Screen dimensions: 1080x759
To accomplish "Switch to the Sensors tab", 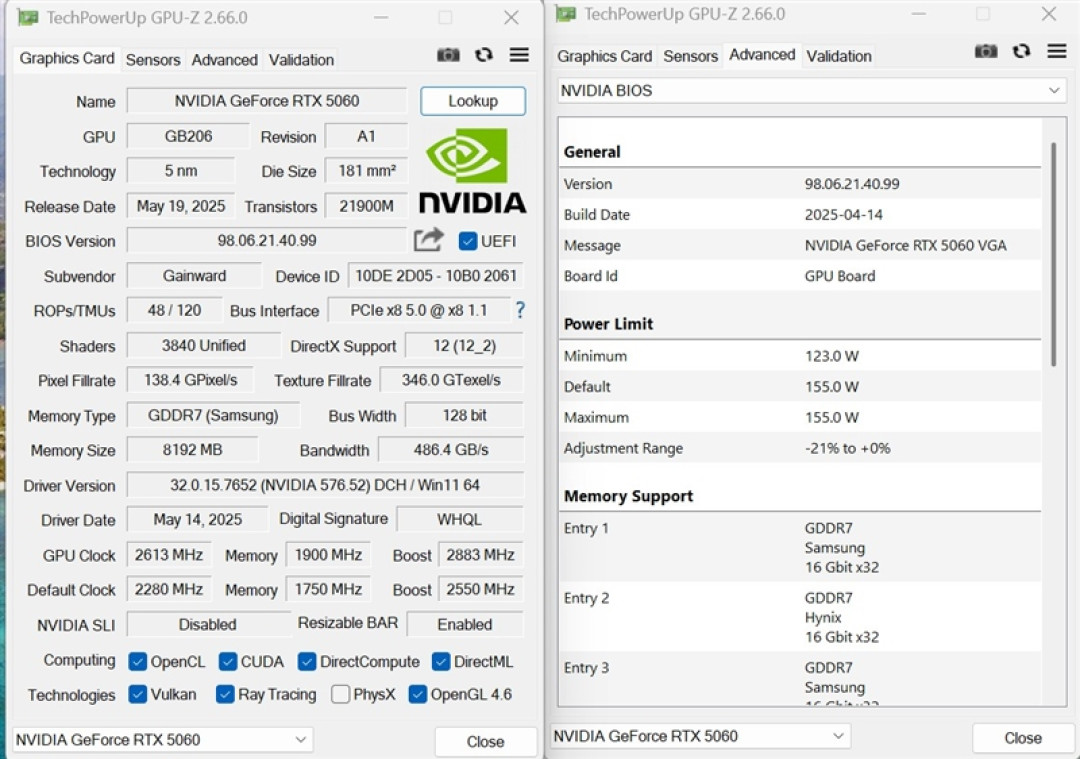I will pyautogui.click(x=153, y=60).
